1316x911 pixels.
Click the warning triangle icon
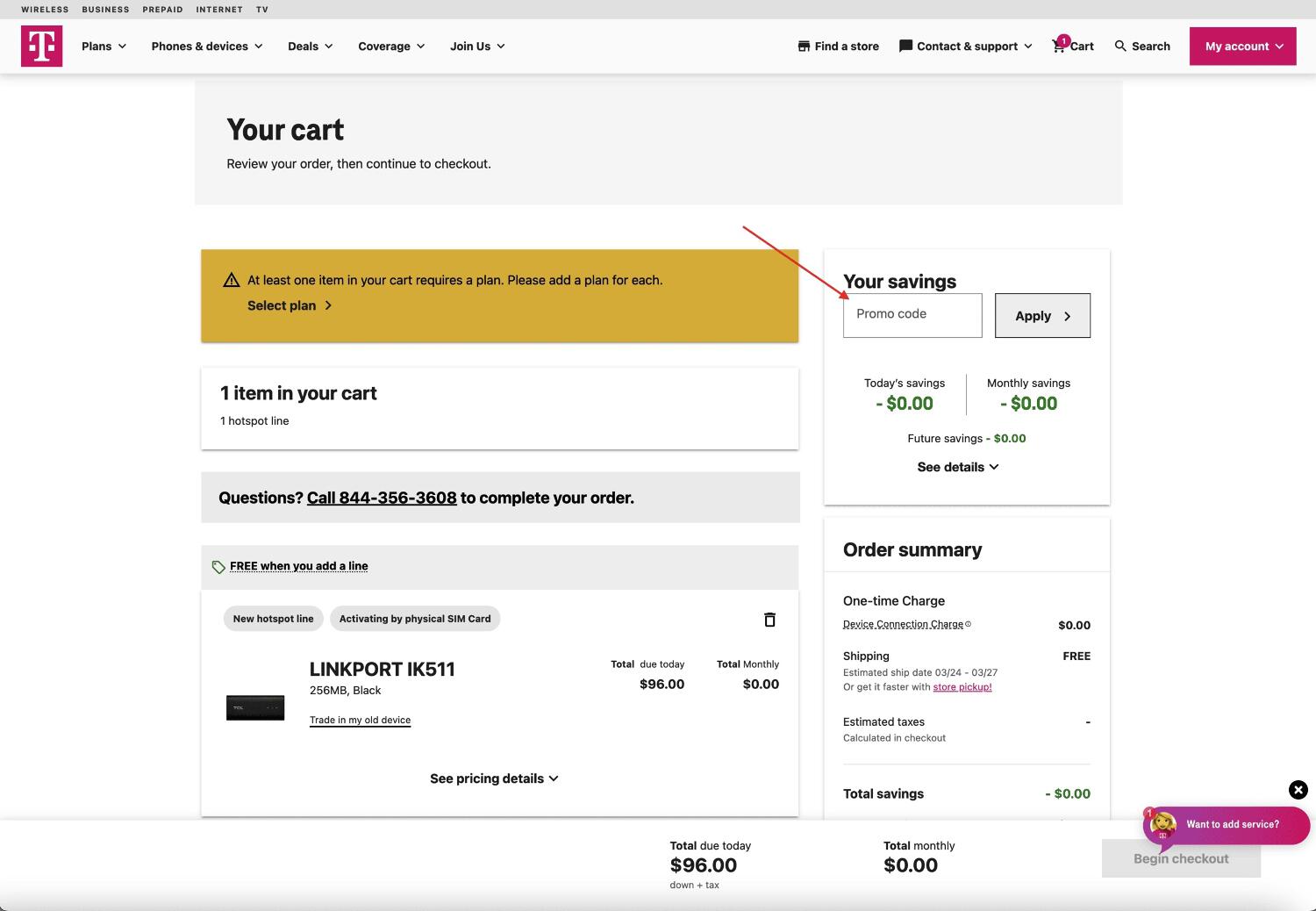(x=232, y=280)
